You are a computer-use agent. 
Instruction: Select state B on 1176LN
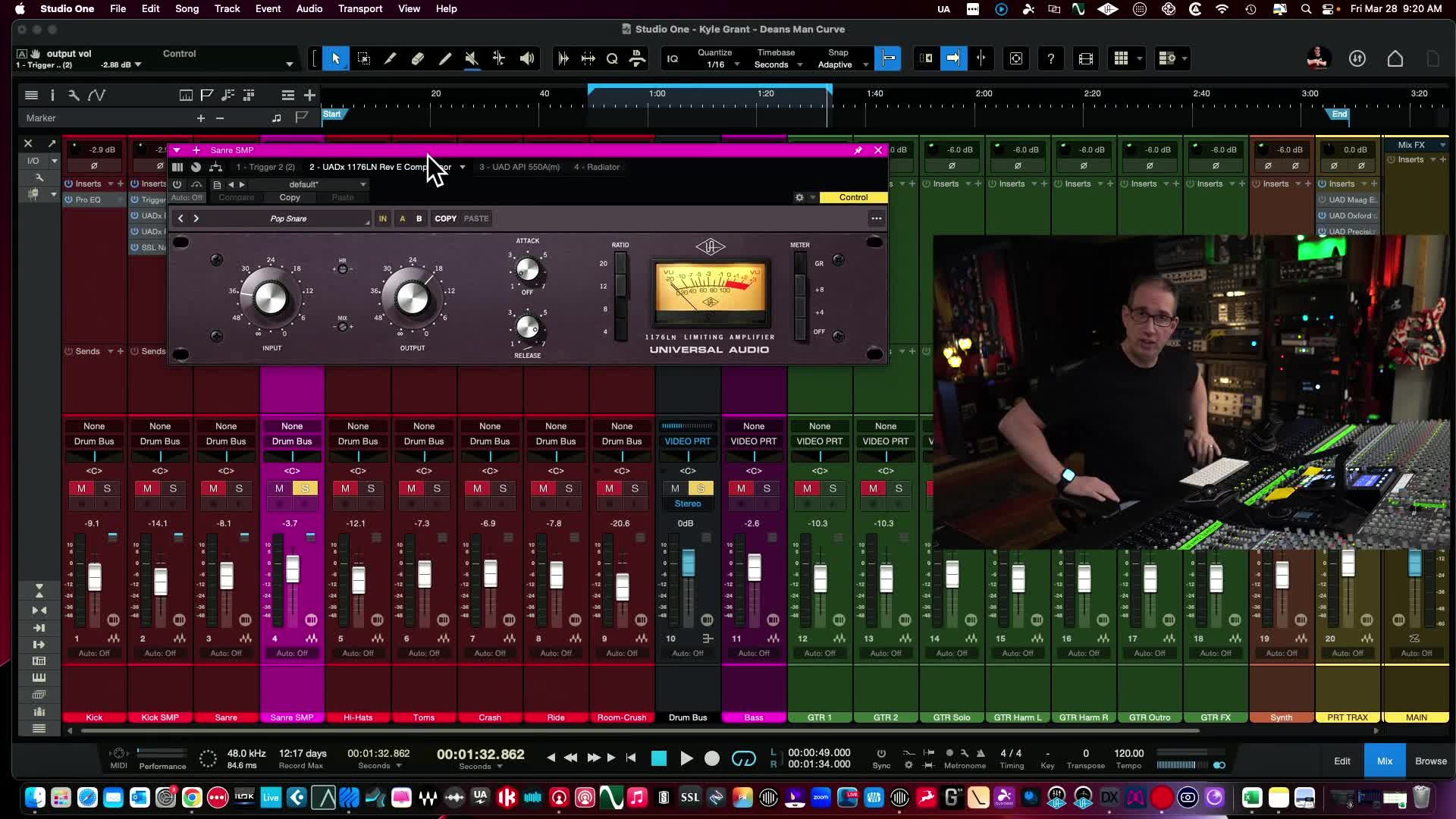click(419, 218)
